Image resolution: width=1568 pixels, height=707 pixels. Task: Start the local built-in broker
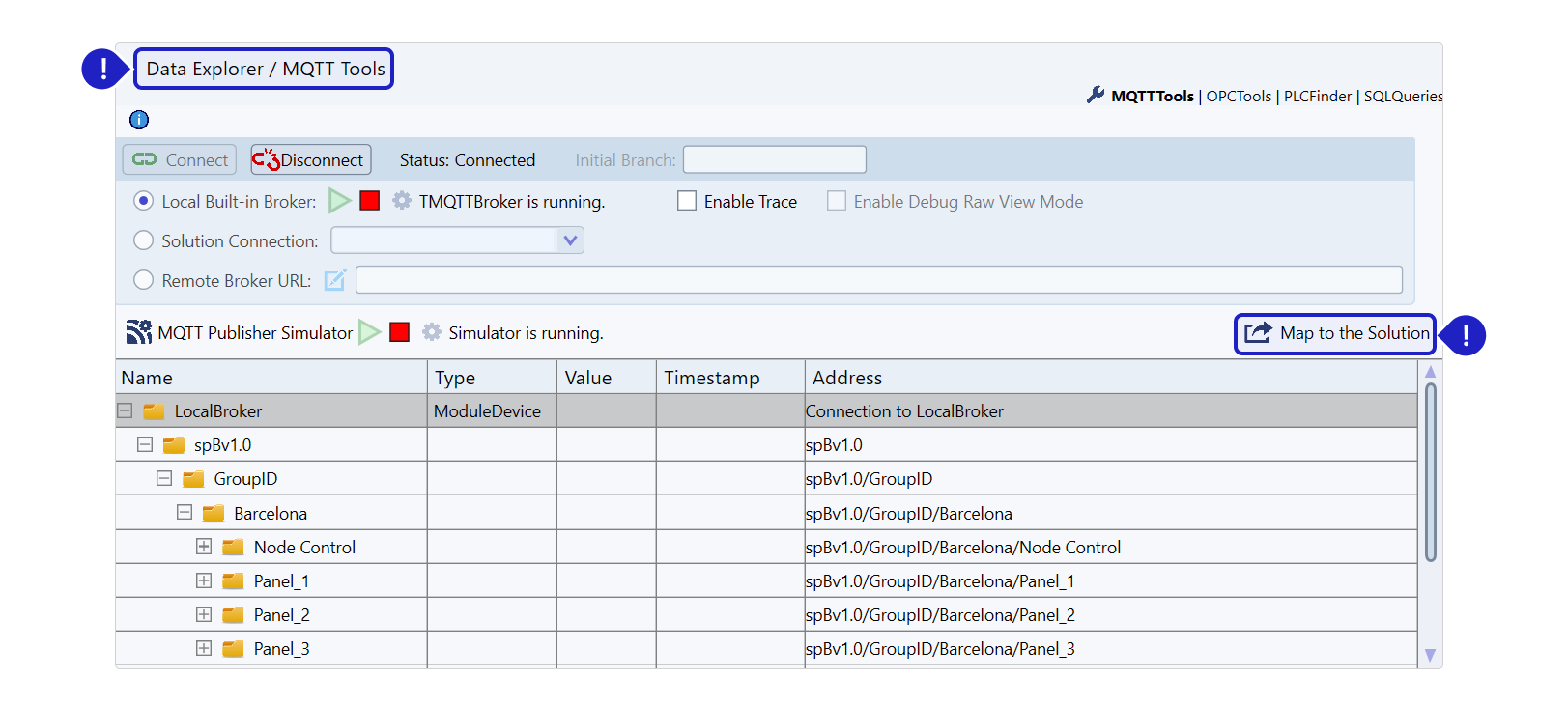pos(339,201)
